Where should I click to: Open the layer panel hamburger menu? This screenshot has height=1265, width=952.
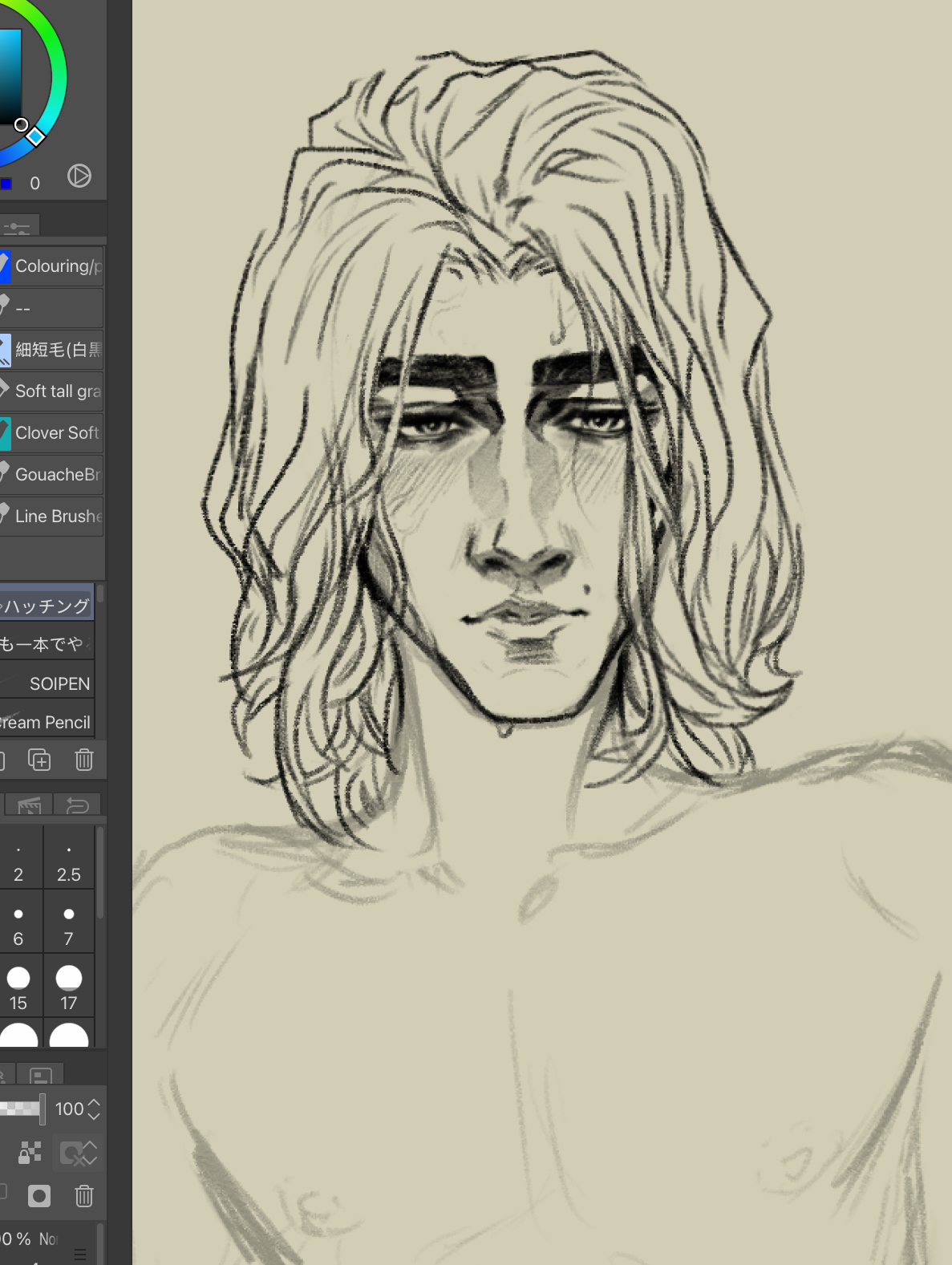(x=80, y=1255)
